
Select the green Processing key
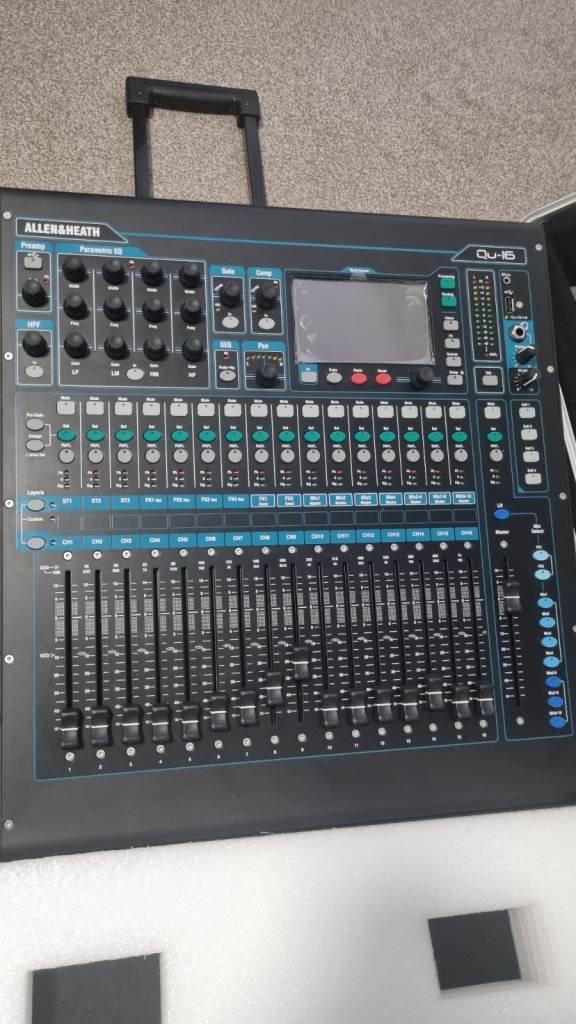tap(447, 285)
